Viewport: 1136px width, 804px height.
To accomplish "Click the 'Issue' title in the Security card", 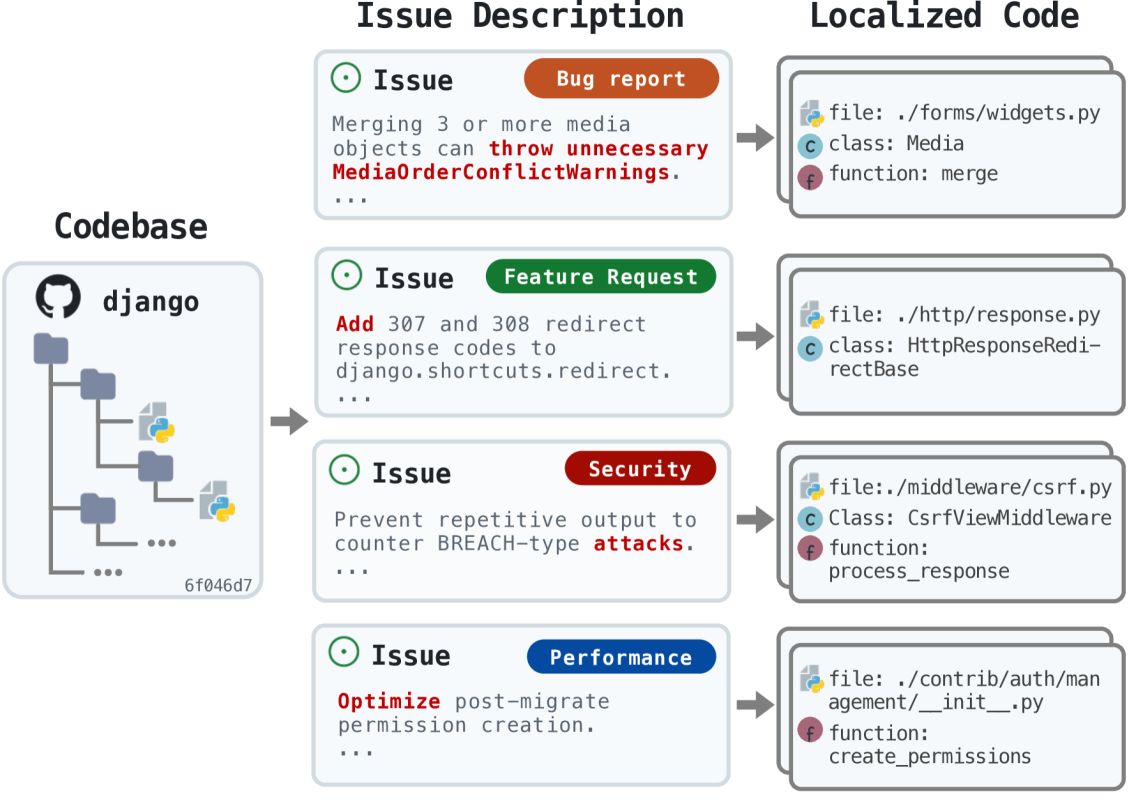I will click(x=412, y=473).
